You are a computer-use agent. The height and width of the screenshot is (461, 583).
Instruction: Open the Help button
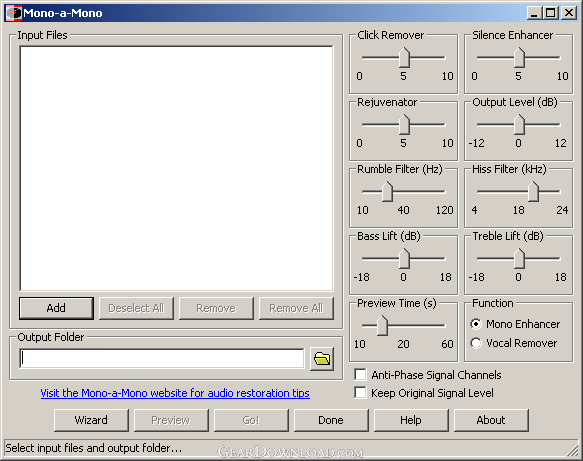point(411,420)
